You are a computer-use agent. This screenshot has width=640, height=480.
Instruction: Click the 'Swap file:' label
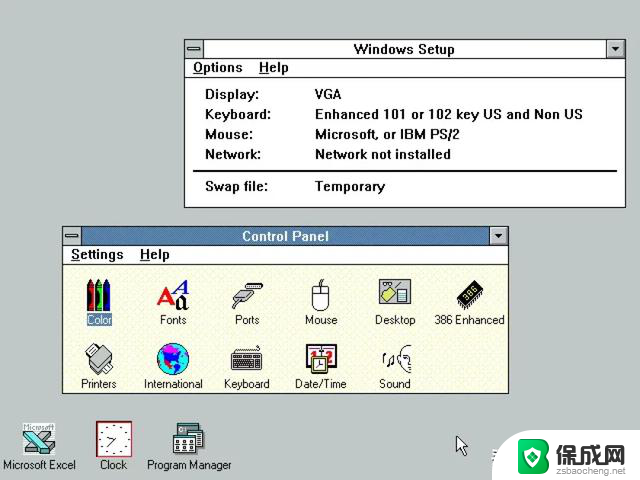point(236,187)
